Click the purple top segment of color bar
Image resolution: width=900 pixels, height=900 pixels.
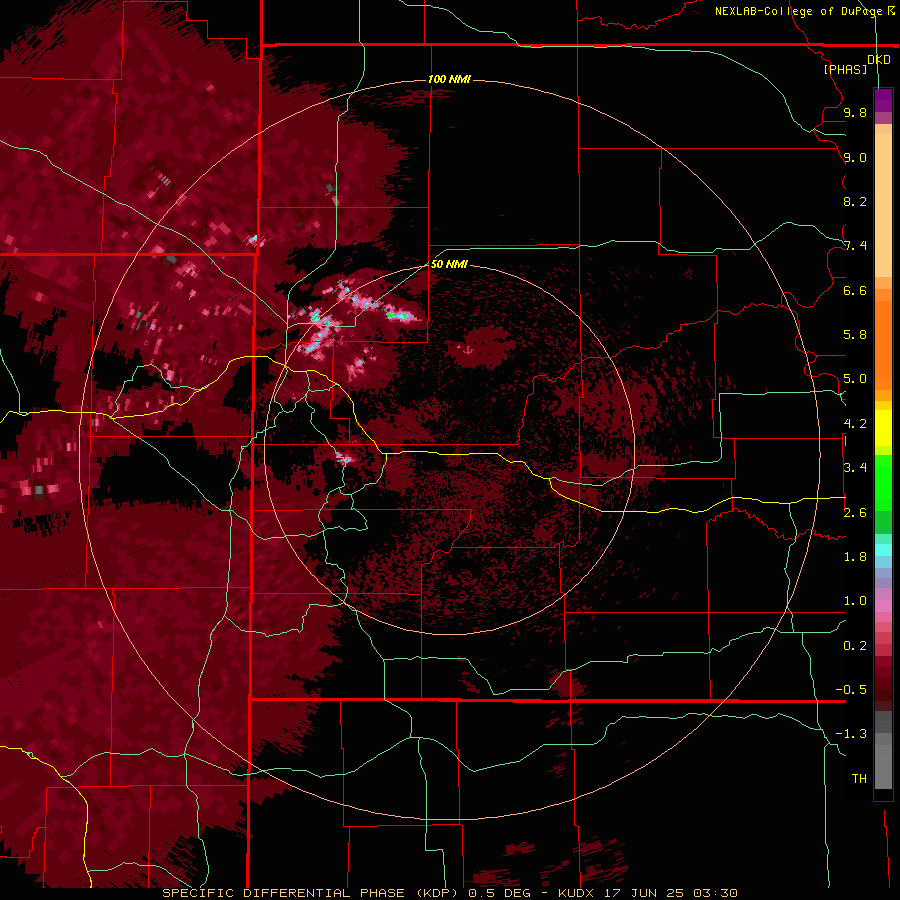[x=883, y=100]
